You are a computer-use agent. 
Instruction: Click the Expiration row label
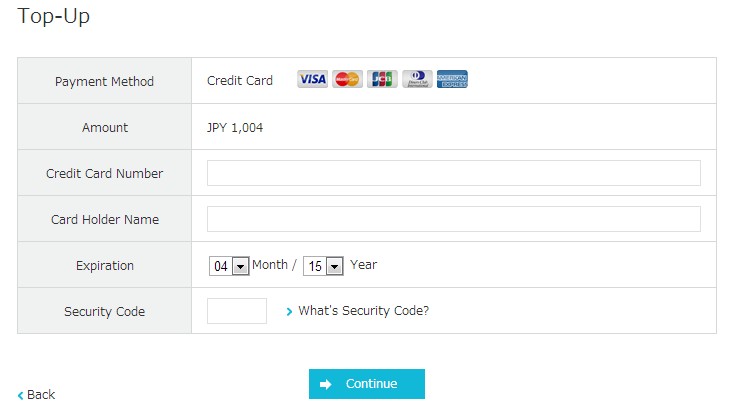pos(104,266)
